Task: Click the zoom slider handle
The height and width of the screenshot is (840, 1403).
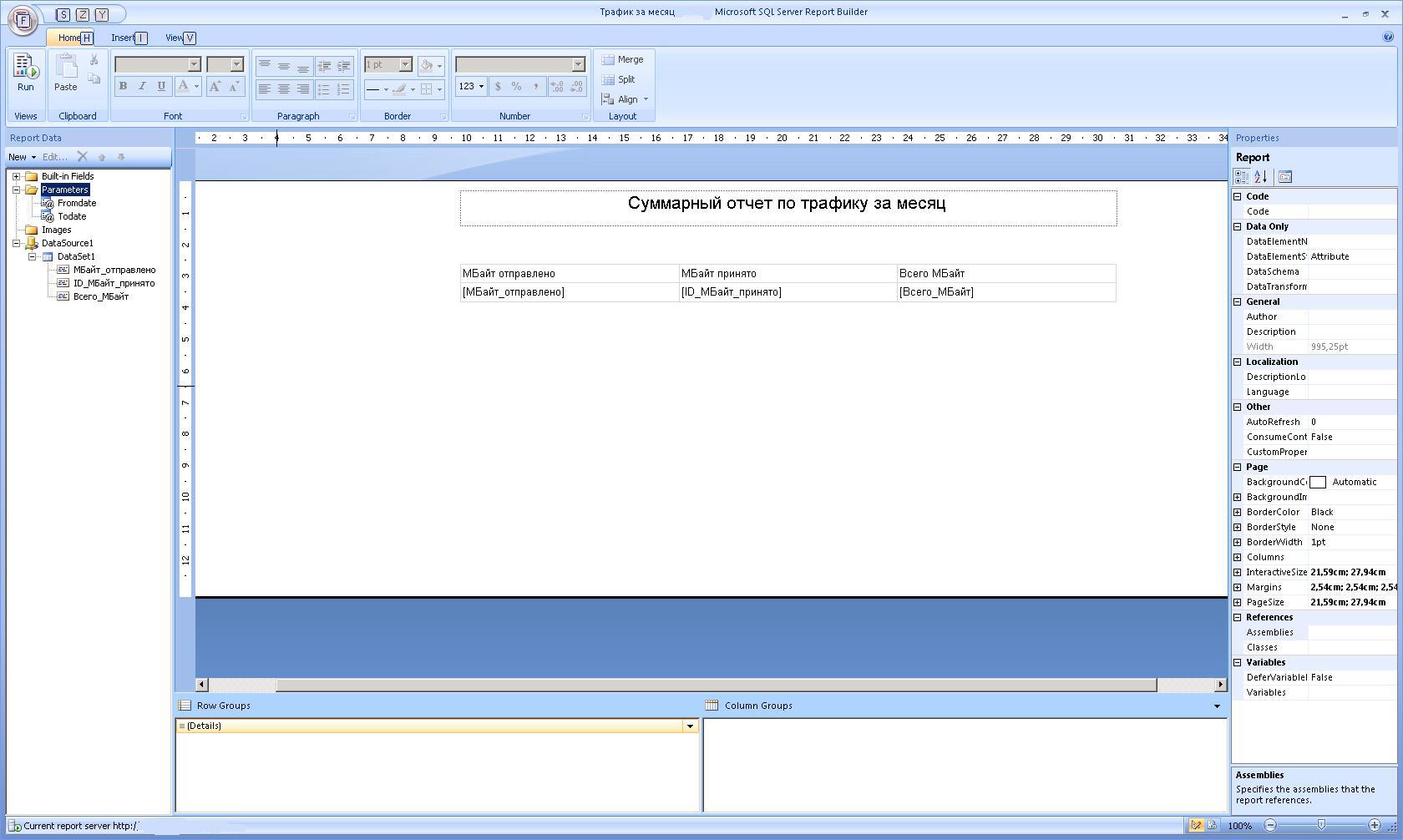Action: click(1321, 825)
